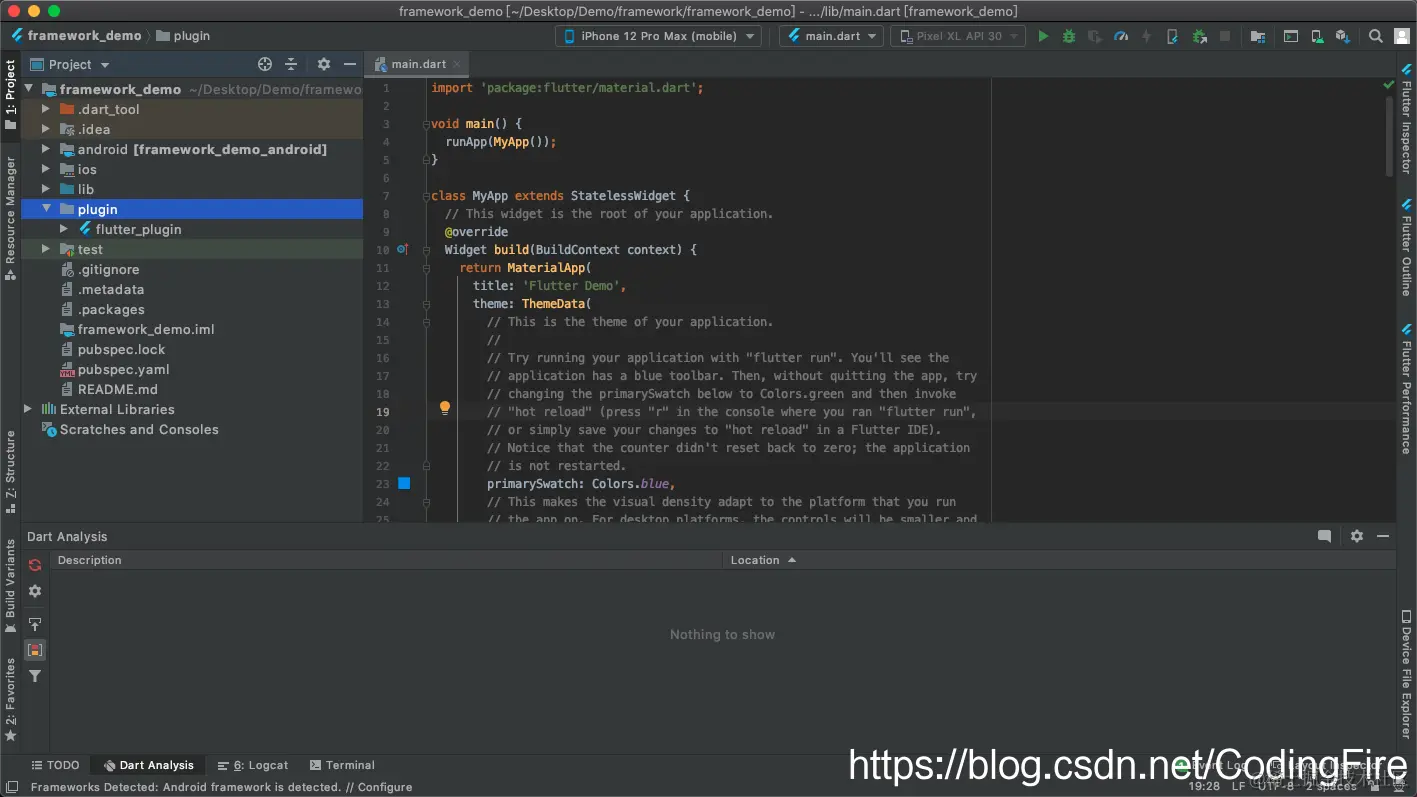Start debugging with the green bug icon
The width and height of the screenshot is (1417, 797).
coord(1069,36)
